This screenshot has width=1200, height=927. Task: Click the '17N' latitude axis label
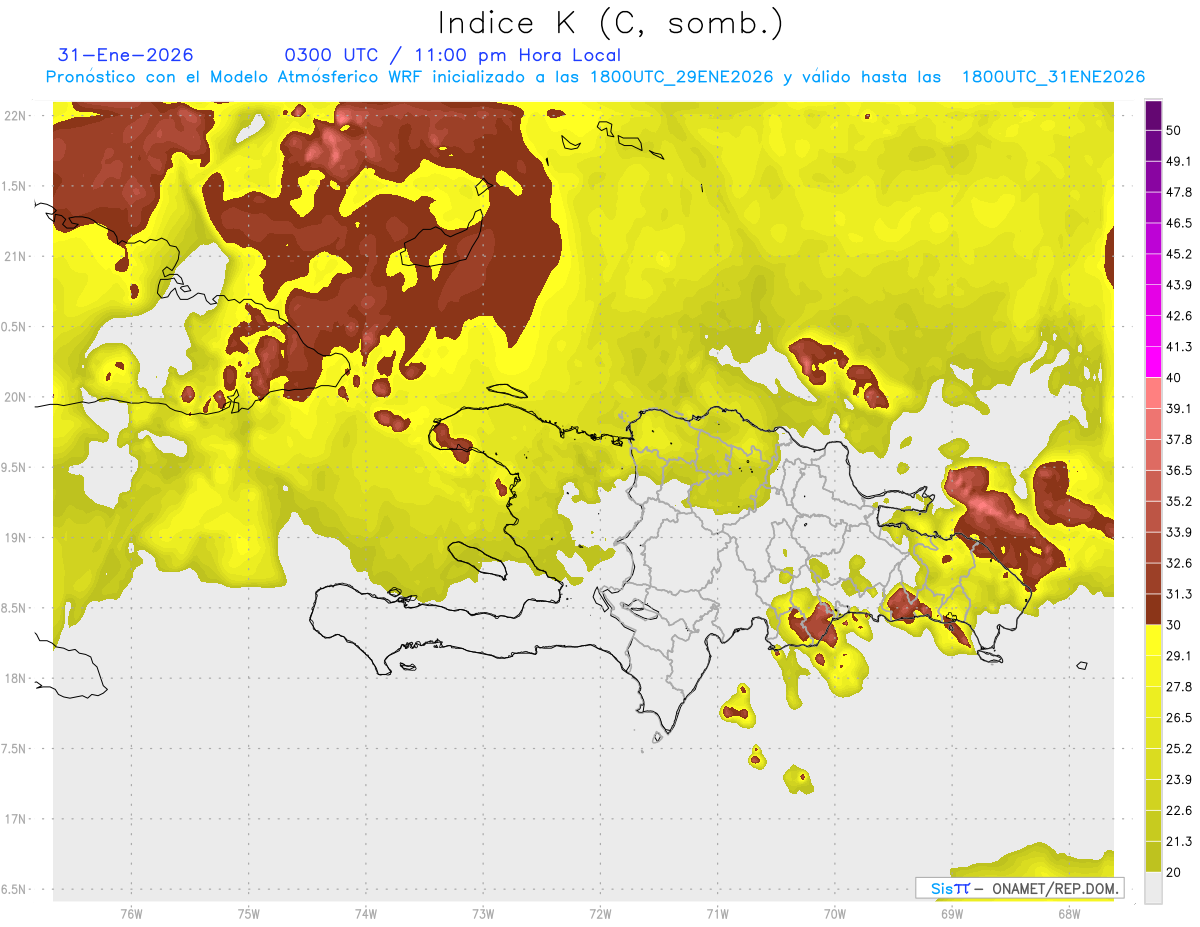[16, 819]
